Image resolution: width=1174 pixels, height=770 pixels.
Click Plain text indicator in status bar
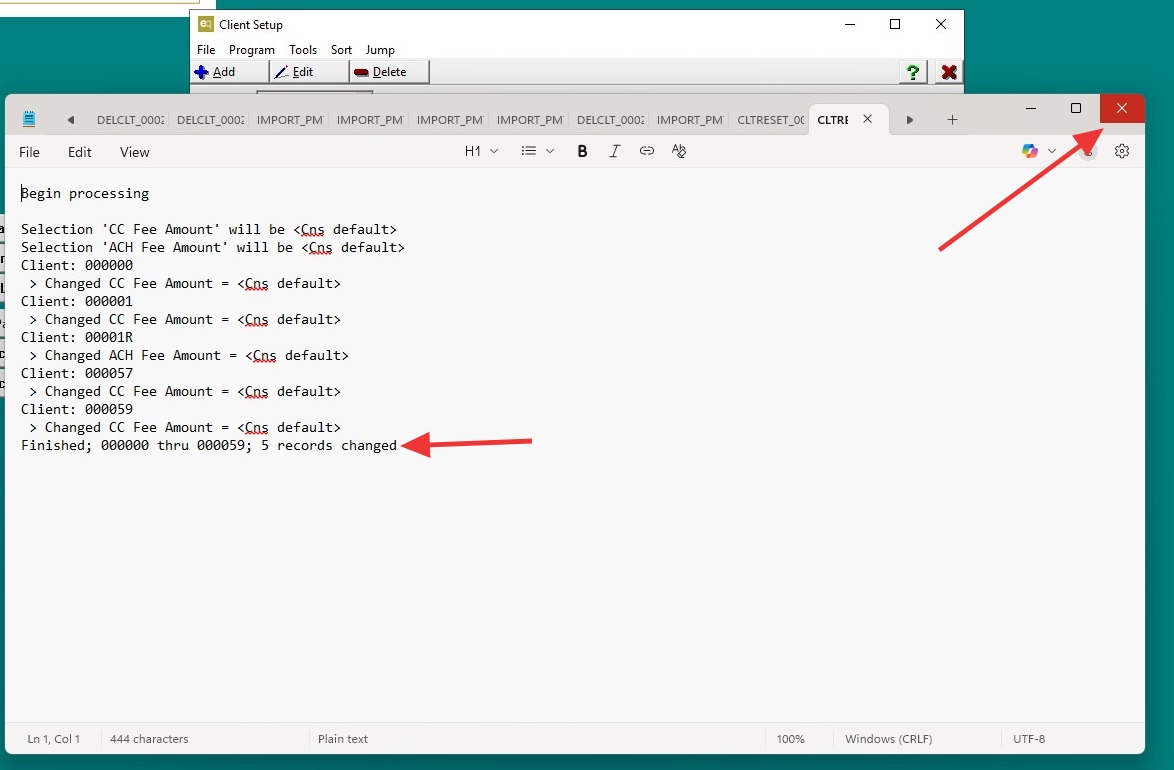click(x=343, y=739)
